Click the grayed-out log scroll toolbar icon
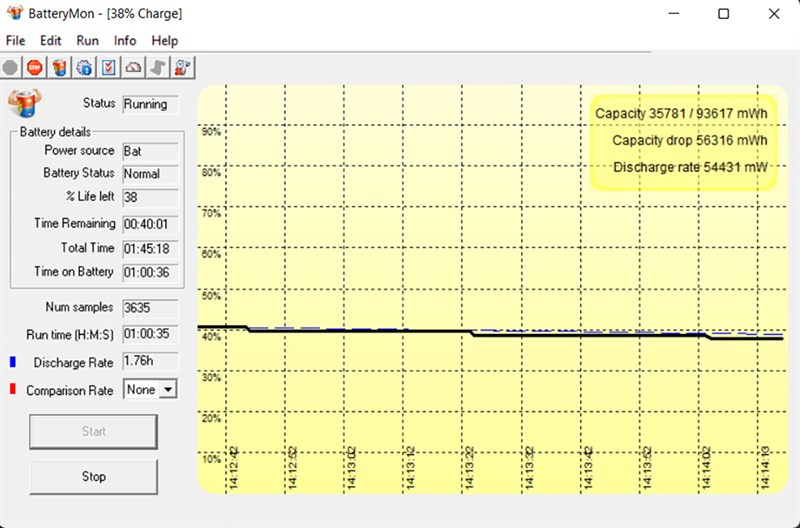Viewport: 800px width, 528px height. pyautogui.click(x=158, y=67)
